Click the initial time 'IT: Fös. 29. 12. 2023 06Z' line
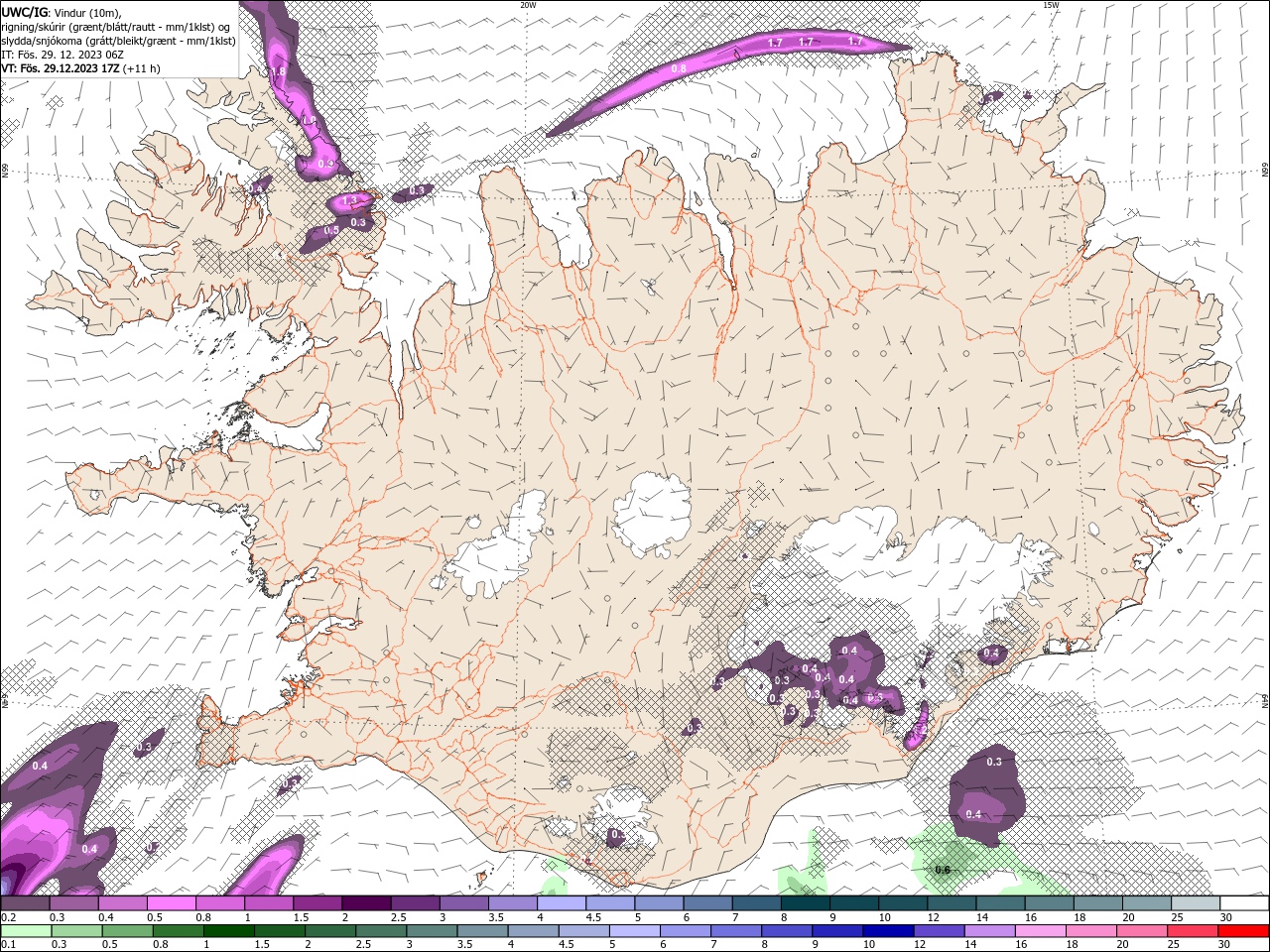The image size is (1270, 952). click(62, 55)
